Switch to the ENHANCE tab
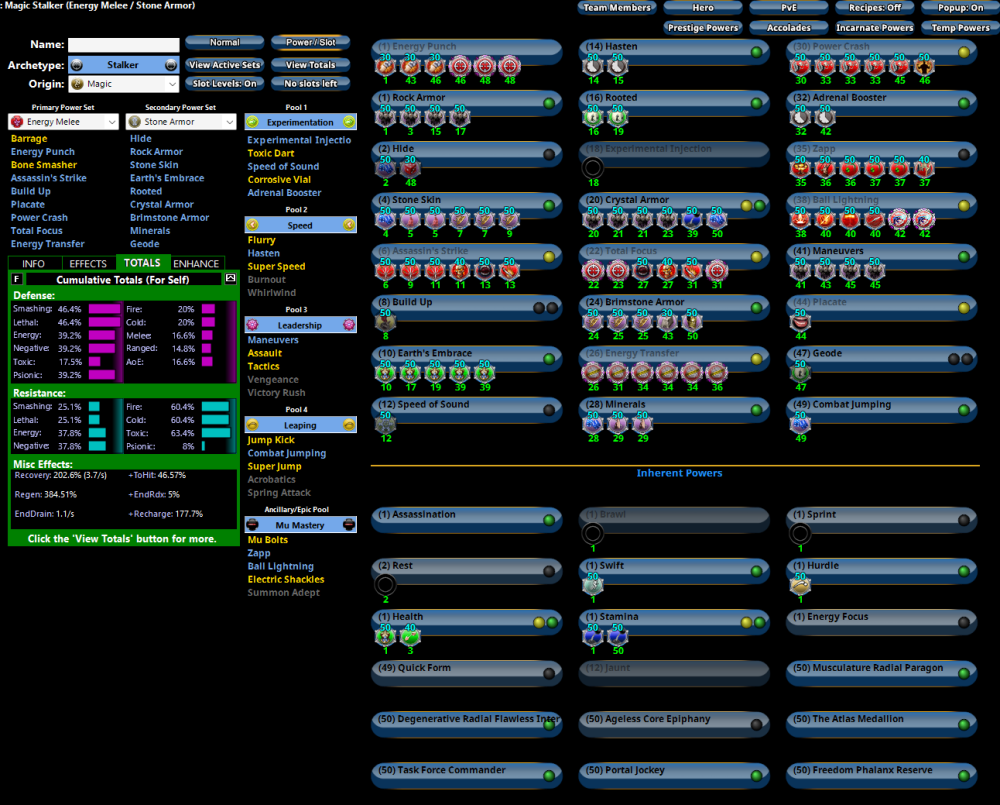This screenshot has height=805, width=1000. tap(196, 264)
